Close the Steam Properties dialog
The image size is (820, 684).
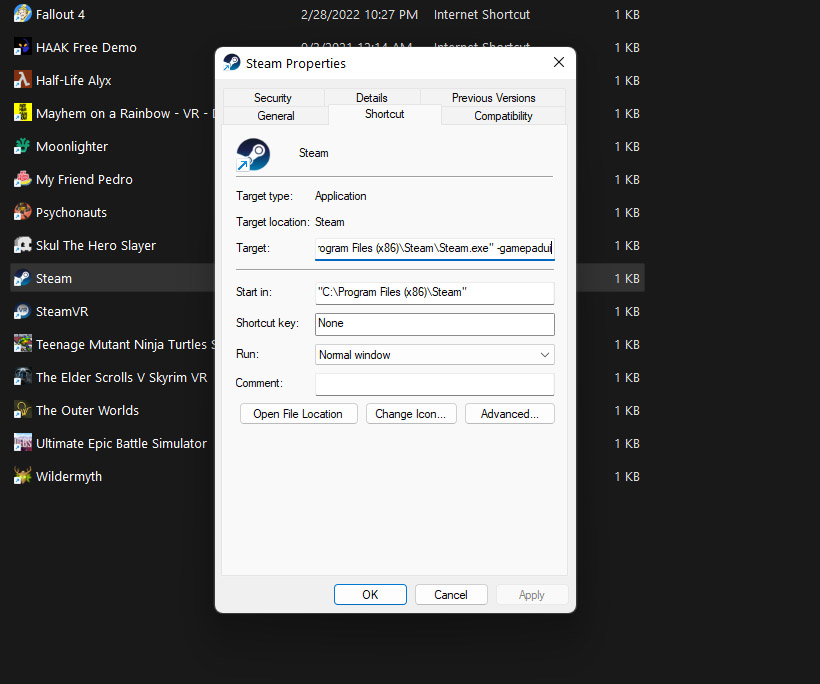[559, 62]
